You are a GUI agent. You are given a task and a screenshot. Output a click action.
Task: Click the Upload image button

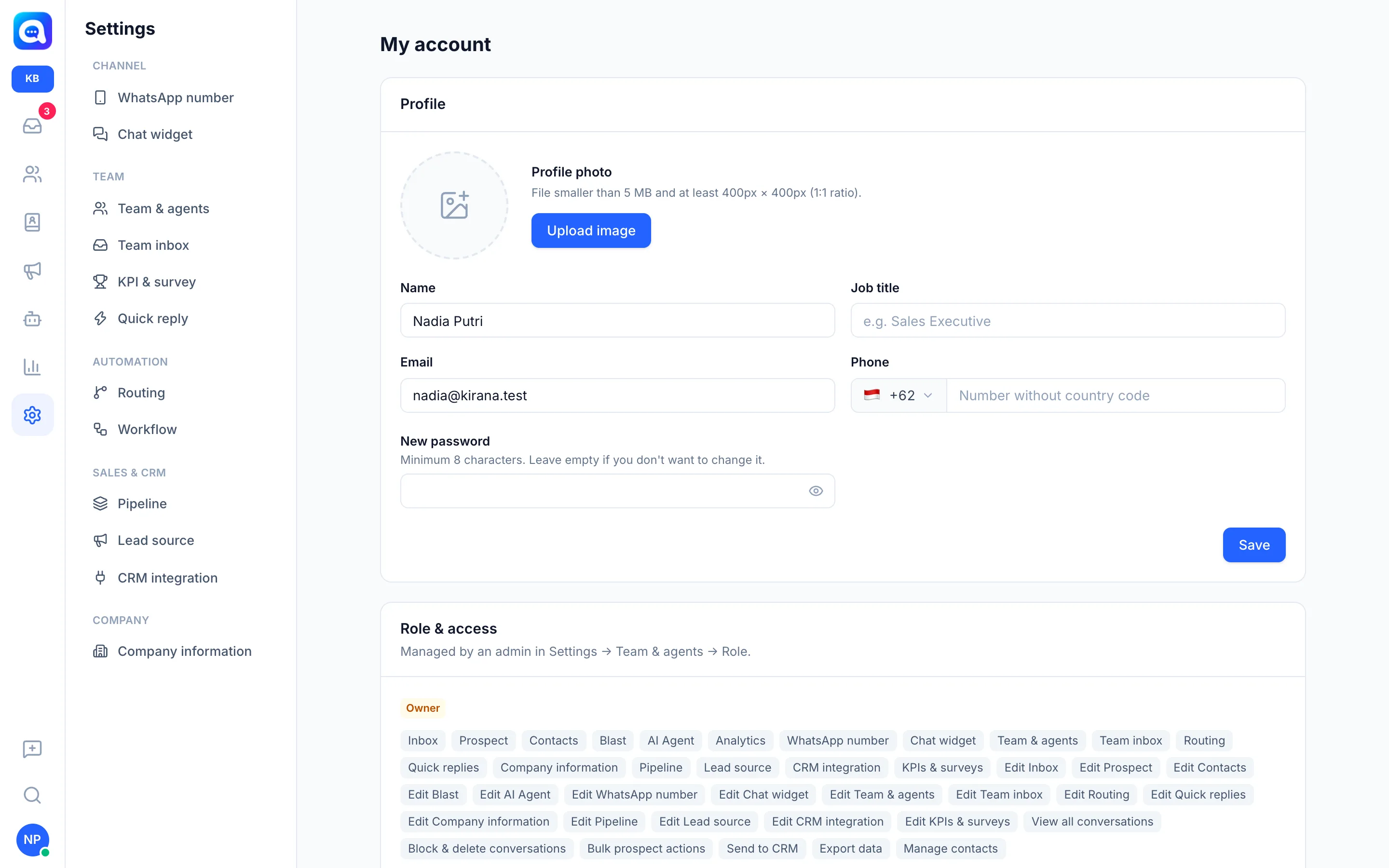point(591,231)
